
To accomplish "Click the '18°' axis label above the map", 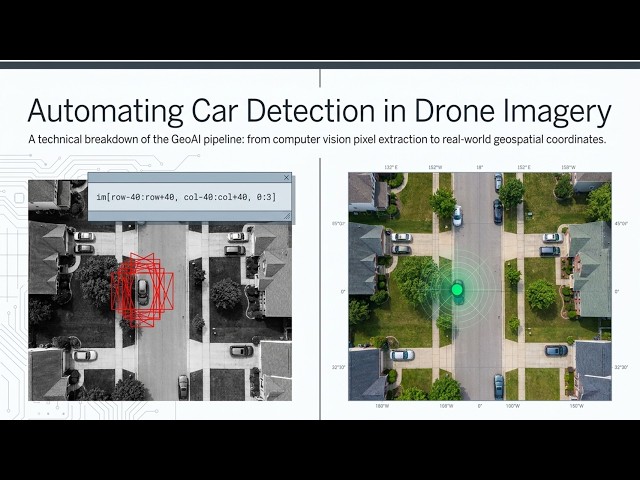I will [x=480, y=167].
